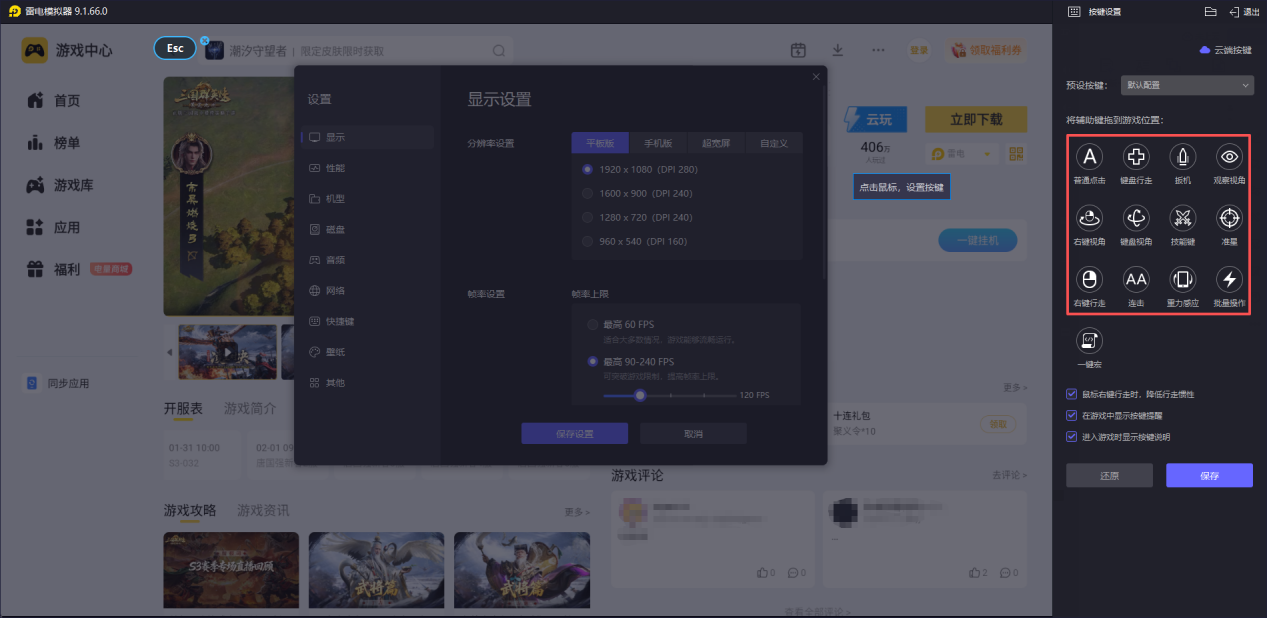The height and width of the screenshot is (618, 1267).
Task: Open the 其他 settings category
Action: [367, 383]
